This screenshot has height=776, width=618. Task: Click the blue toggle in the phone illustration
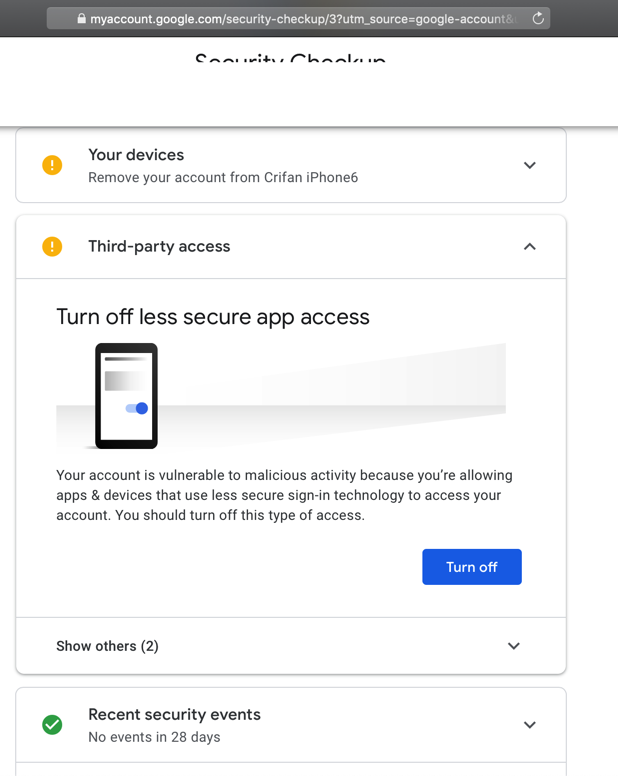[x=138, y=408]
